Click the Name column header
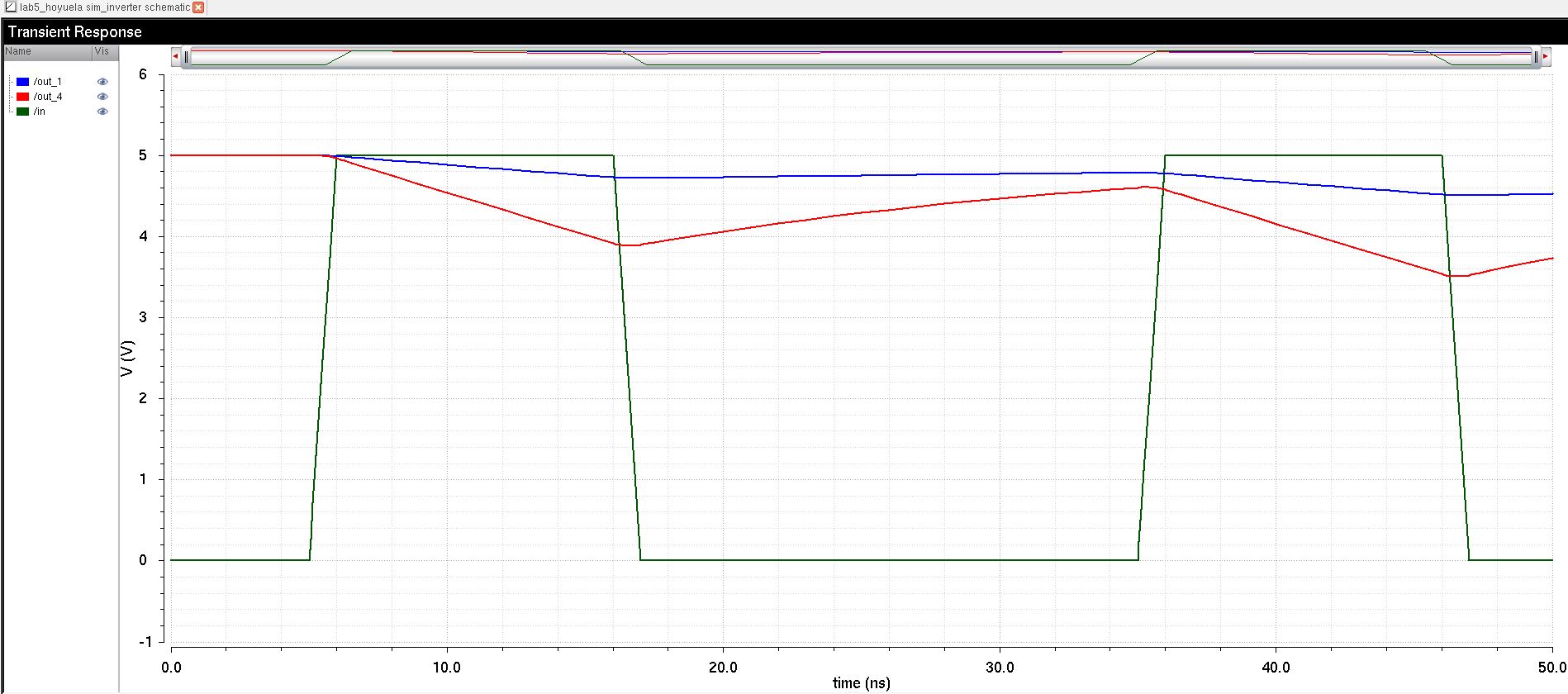 point(48,51)
